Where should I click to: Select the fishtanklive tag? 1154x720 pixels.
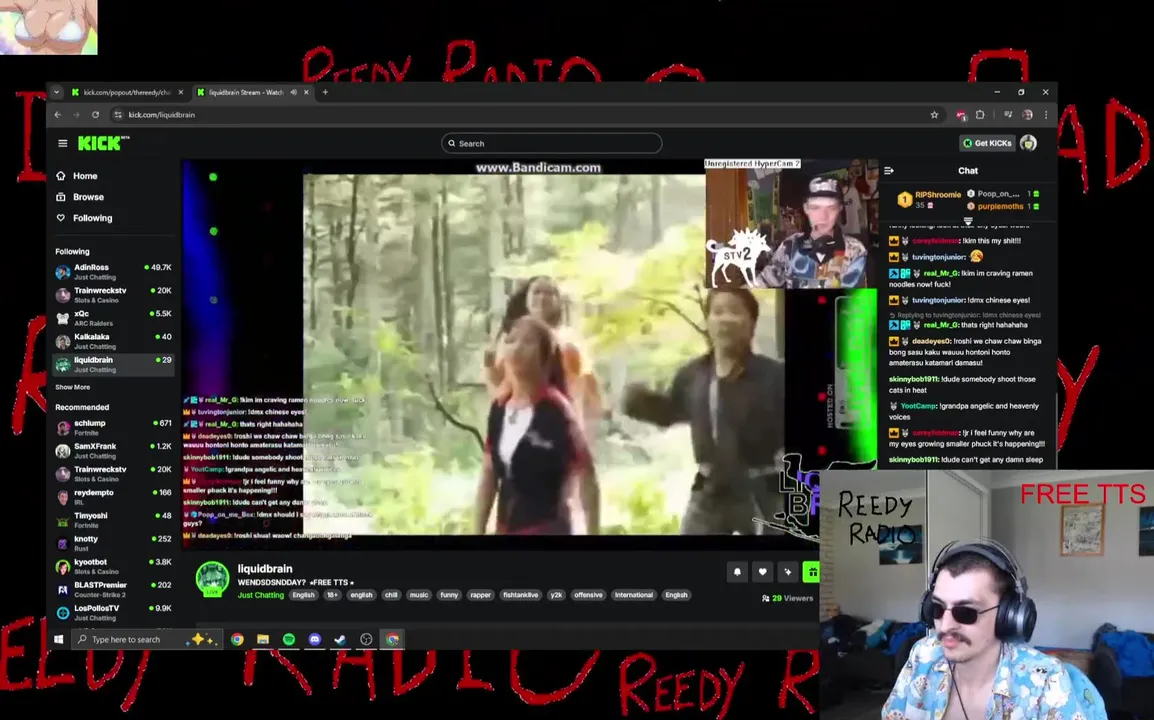point(520,595)
